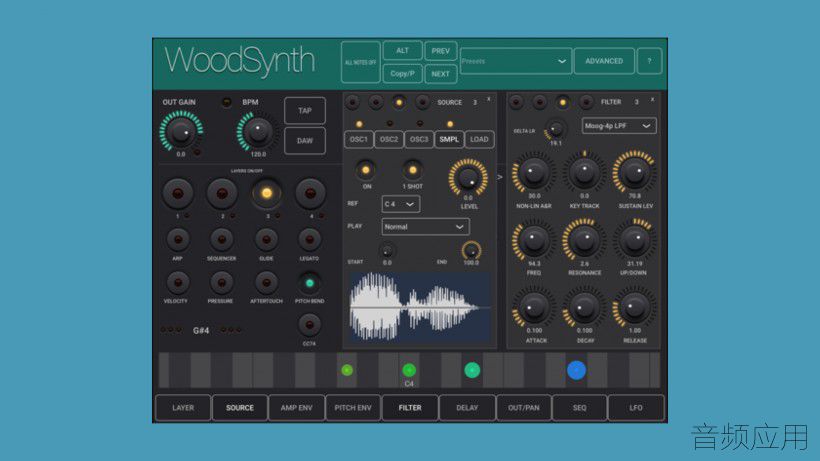This screenshot has width=820, height=461.
Task: Adjust the sample LEVEL knob
Action: point(468,178)
